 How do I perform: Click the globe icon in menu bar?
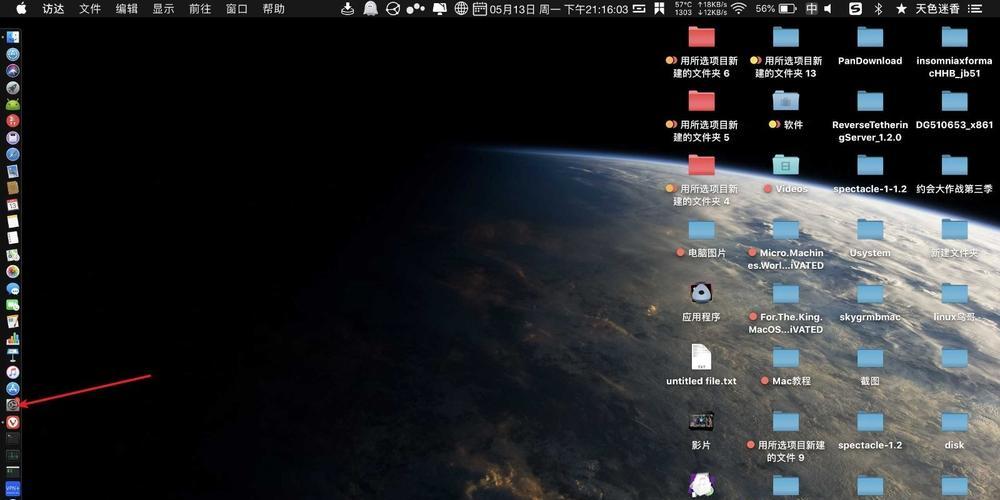point(461,8)
